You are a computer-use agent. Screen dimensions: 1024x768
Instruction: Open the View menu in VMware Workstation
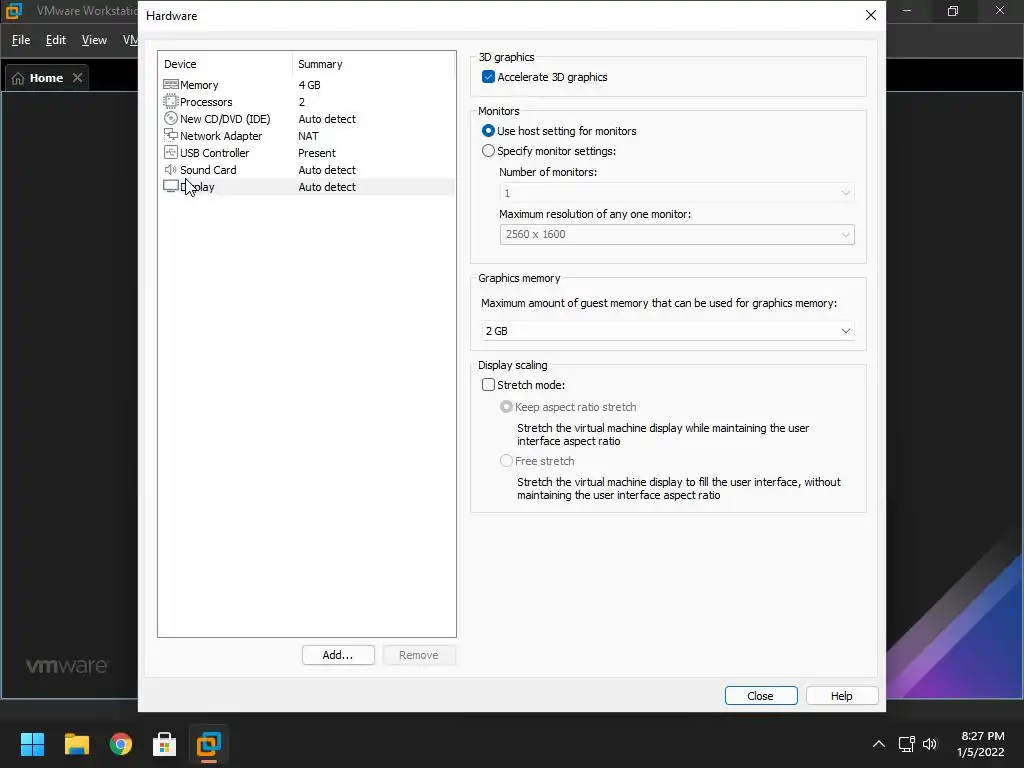point(94,40)
